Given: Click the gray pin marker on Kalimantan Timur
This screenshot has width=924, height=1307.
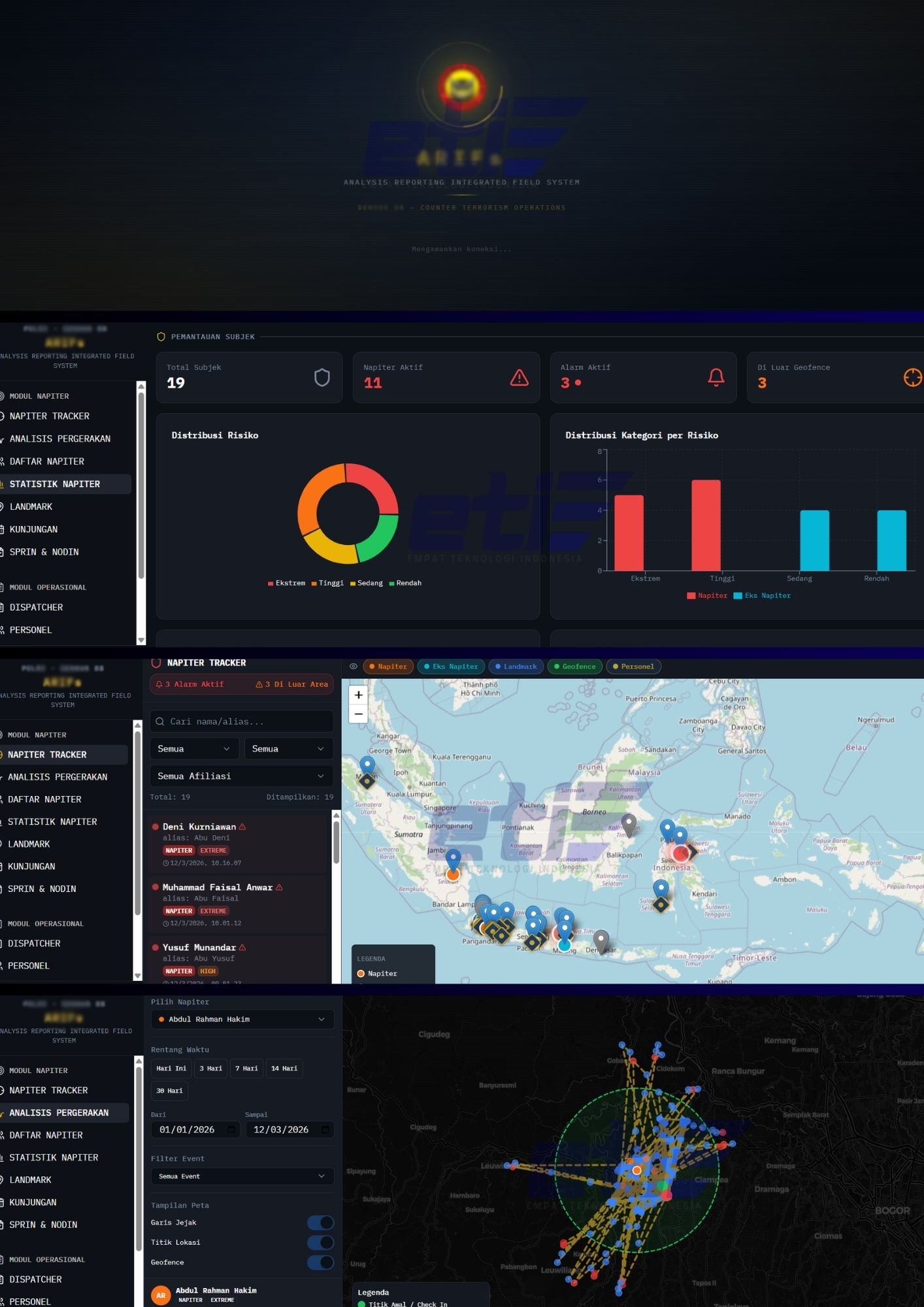Looking at the screenshot, I should (629, 825).
